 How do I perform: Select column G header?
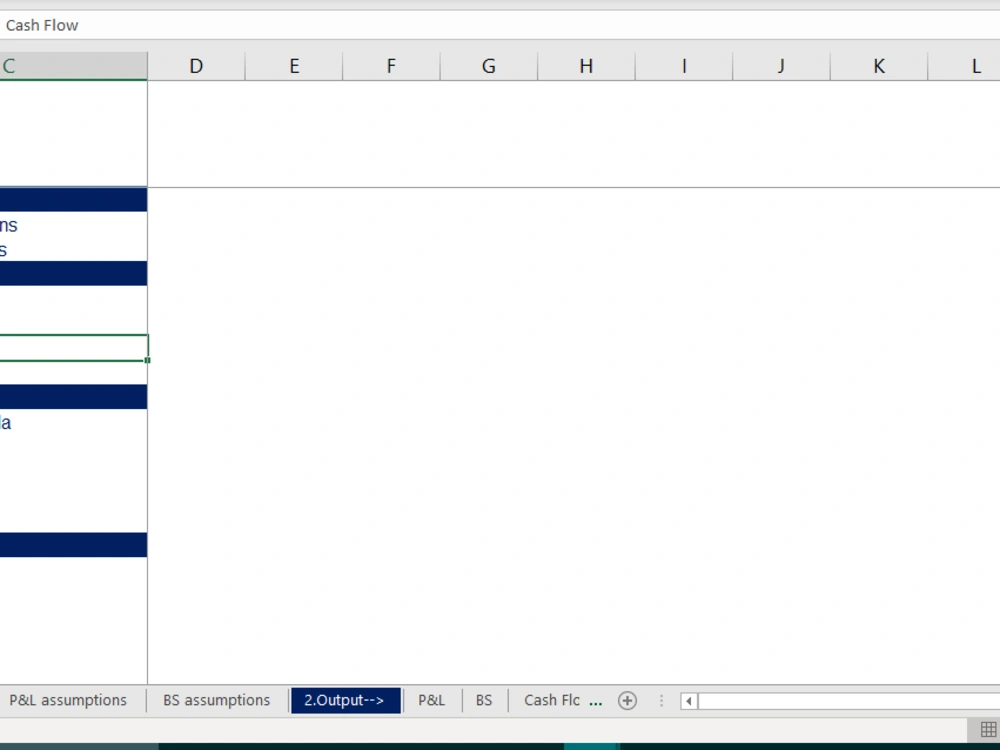(489, 66)
